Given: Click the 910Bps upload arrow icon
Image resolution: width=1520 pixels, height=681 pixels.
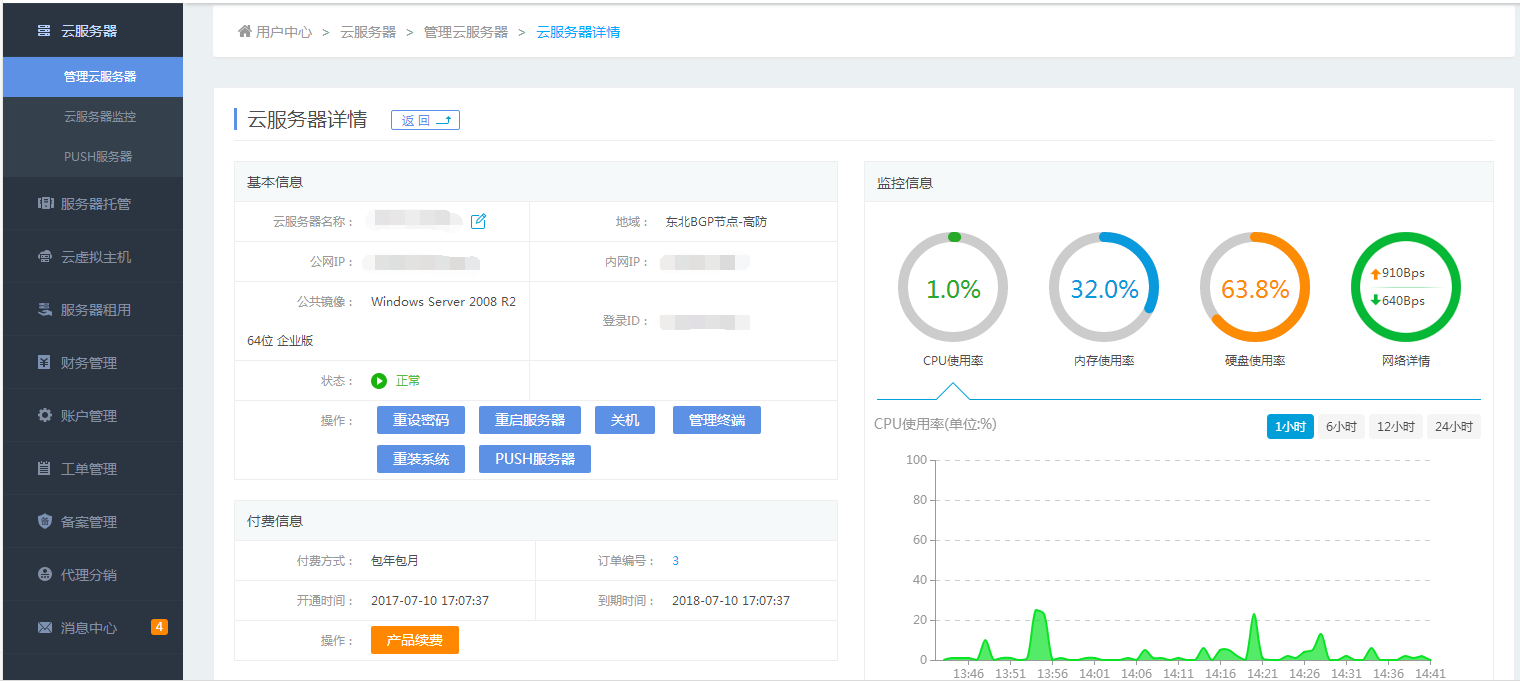Looking at the screenshot, I should pyautogui.click(x=1375, y=273).
